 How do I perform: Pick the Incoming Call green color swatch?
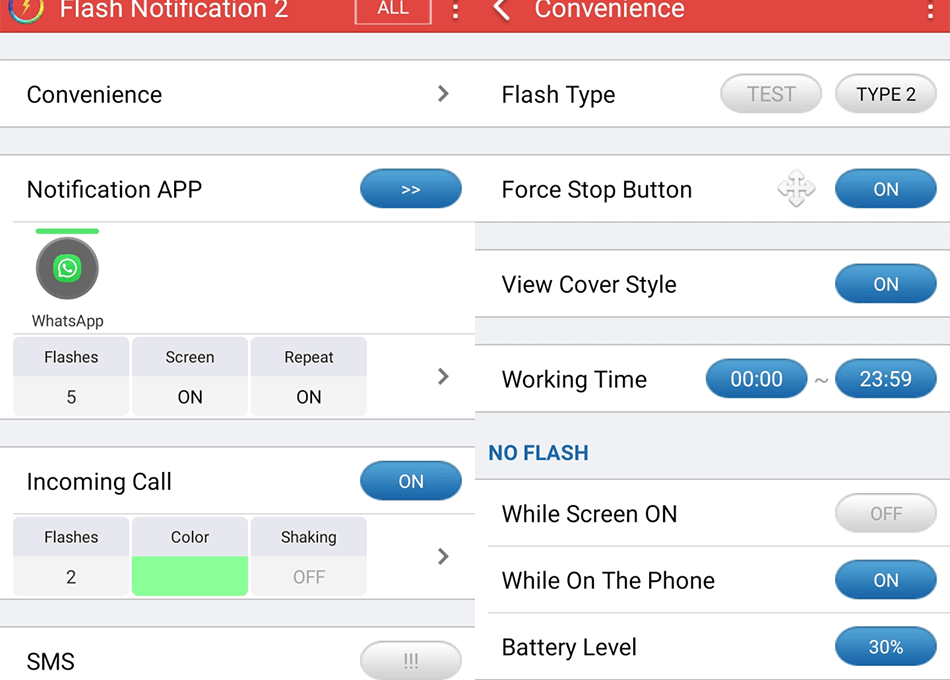point(190,576)
